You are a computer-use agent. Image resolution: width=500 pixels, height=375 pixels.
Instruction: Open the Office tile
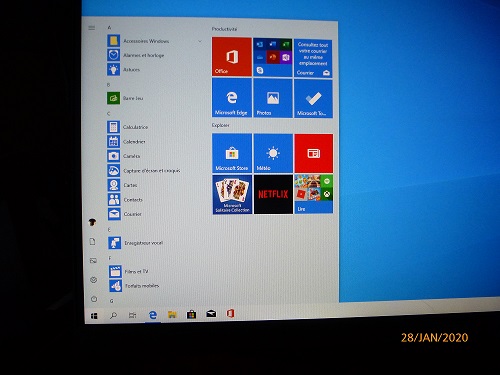click(x=232, y=57)
